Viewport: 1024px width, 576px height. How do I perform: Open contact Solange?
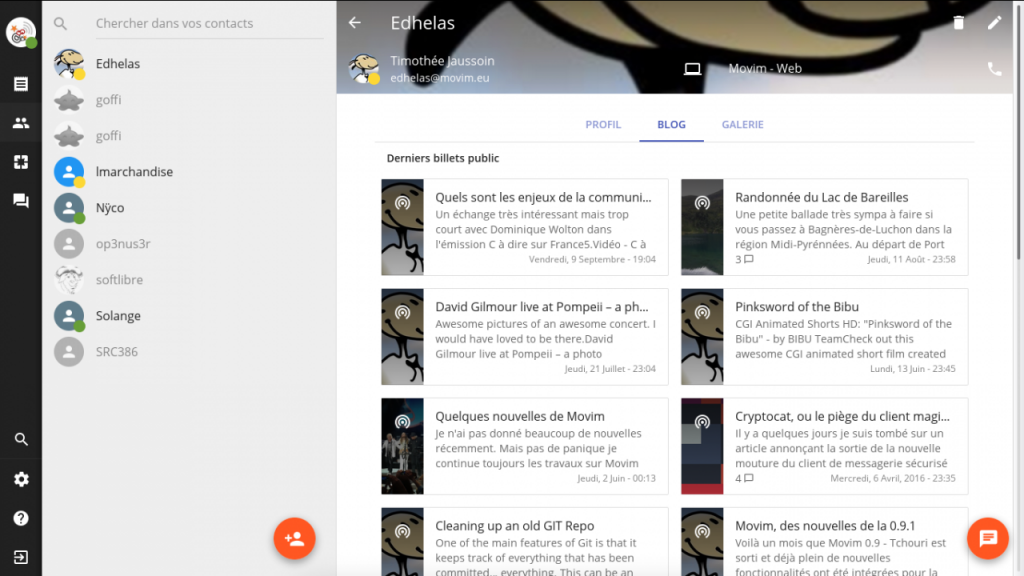[189, 315]
